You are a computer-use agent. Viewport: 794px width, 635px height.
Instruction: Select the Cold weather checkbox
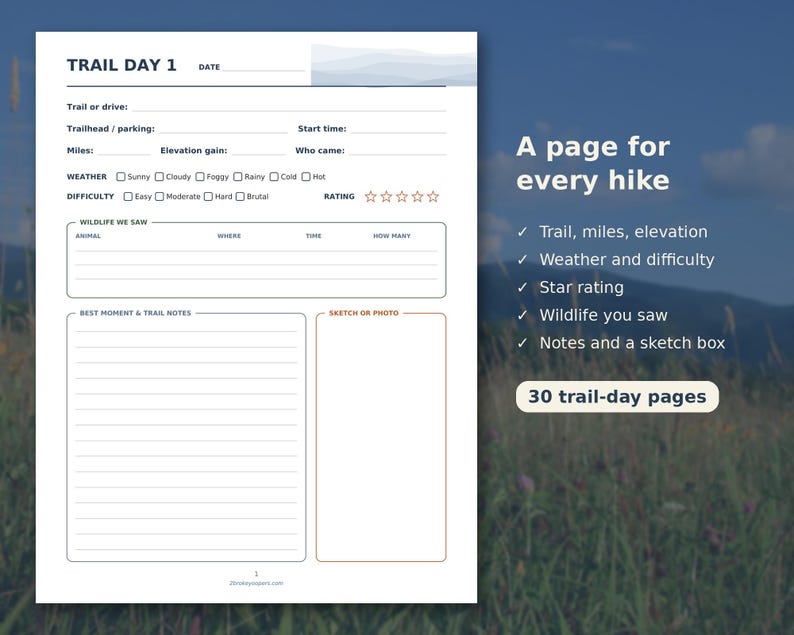click(x=274, y=177)
